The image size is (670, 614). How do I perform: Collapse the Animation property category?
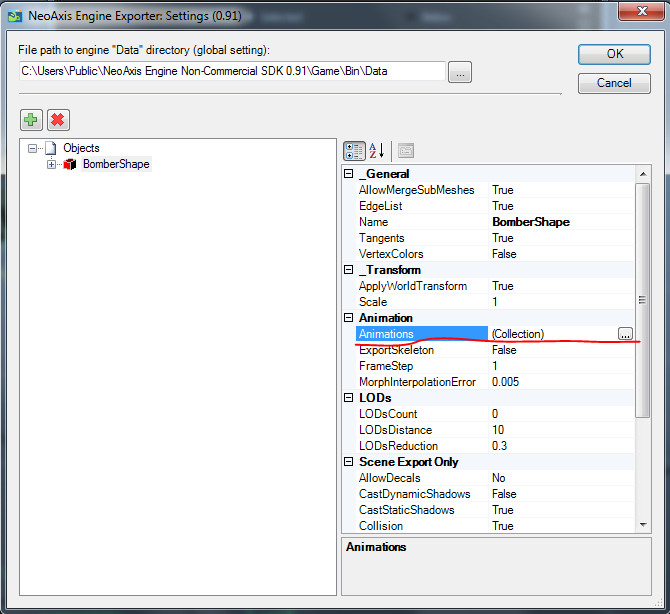tap(349, 317)
